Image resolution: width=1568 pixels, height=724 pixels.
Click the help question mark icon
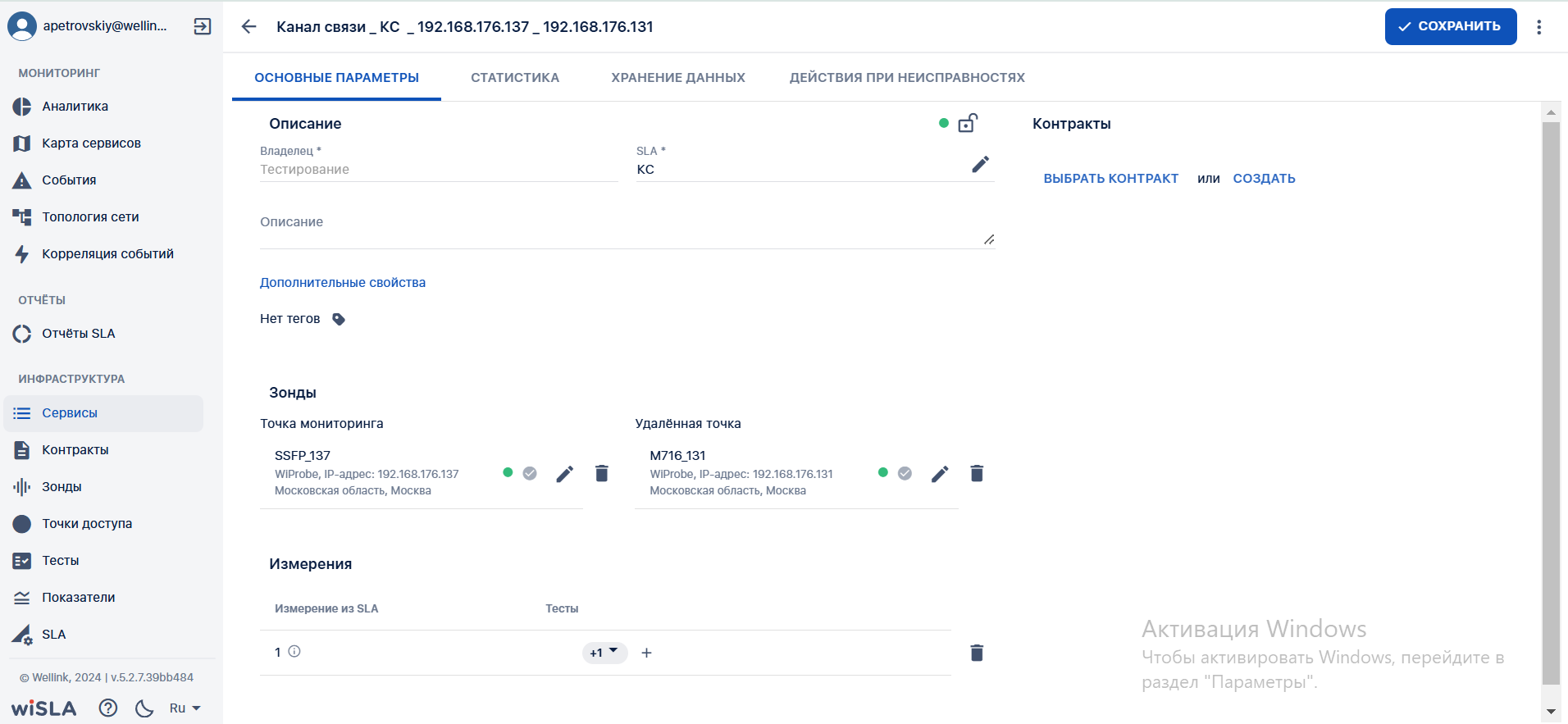click(x=108, y=708)
